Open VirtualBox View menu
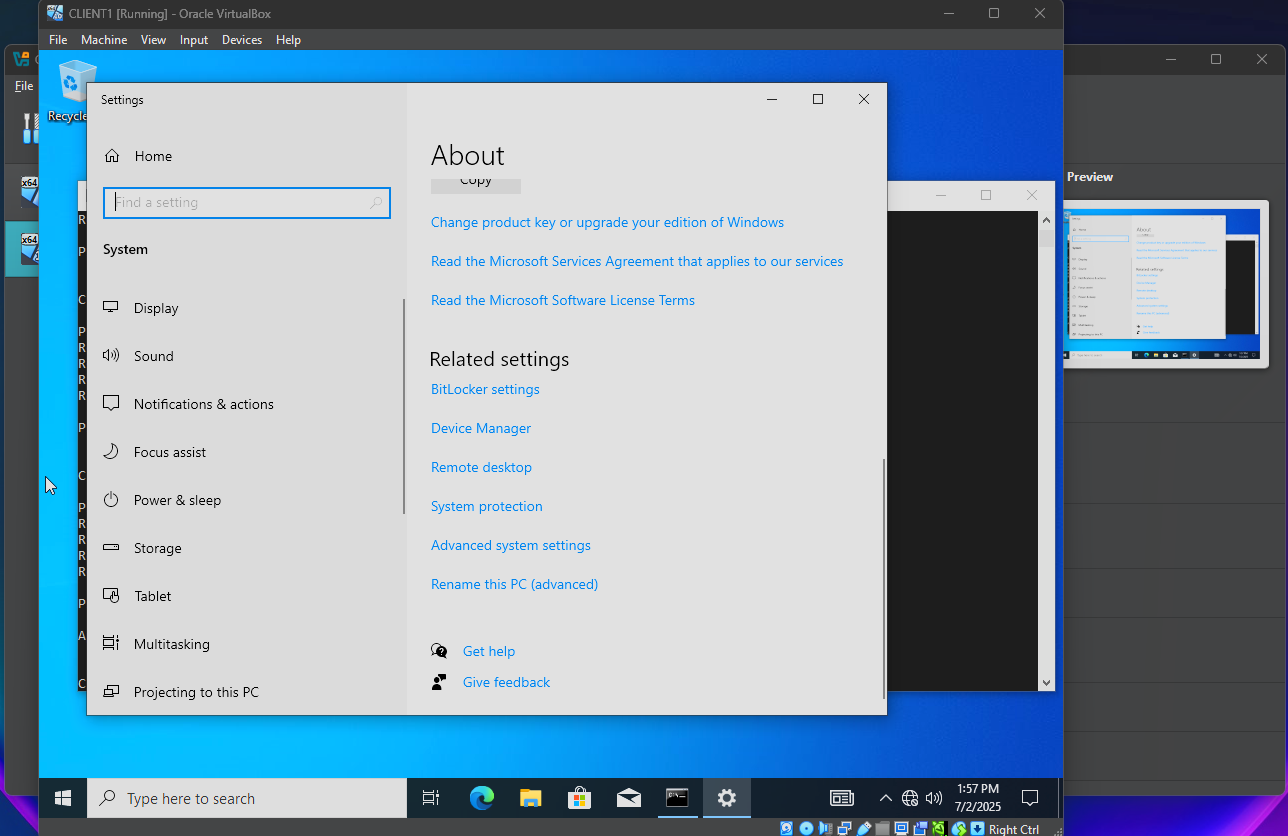This screenshot has width=1288, height=836. point(153,40)
